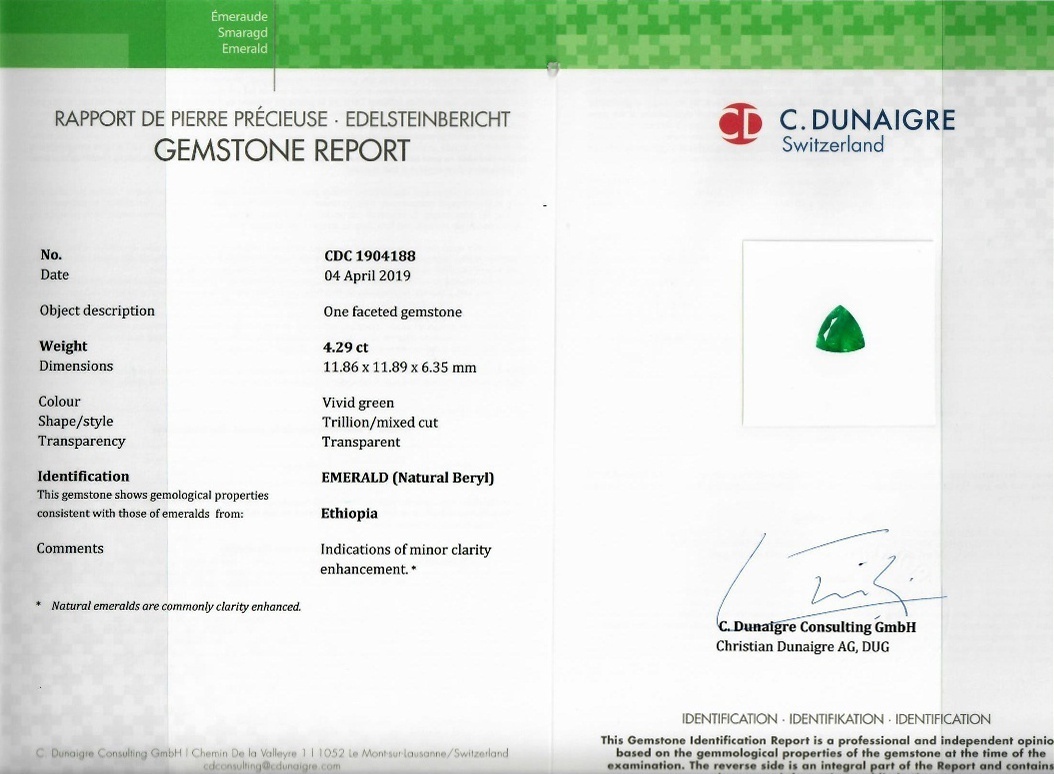The image size is (1054, 774).
Task: Click the origin Ethiopia text
Action: tap(349, 513)
